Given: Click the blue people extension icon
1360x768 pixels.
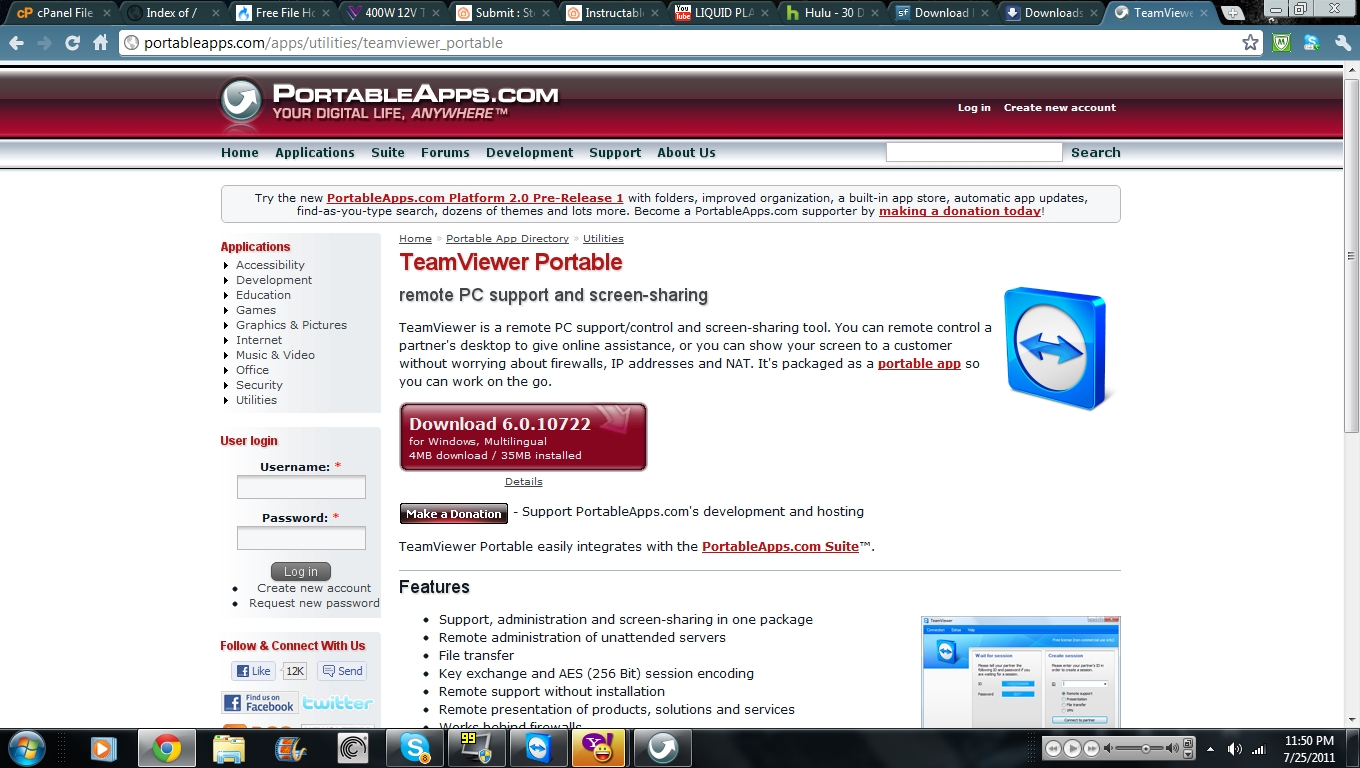Looking at the screenshot, I should pyautogui.click(x=1311, y=43).
